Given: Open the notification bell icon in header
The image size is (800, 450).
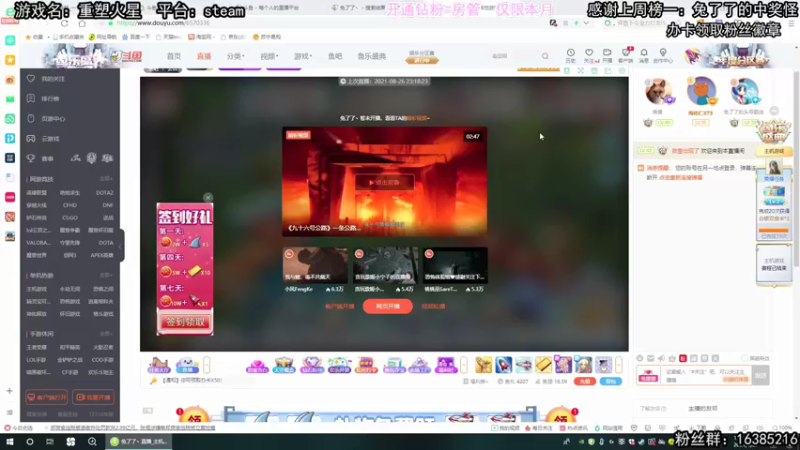Looking at the screenshot, I should point(644,53).
